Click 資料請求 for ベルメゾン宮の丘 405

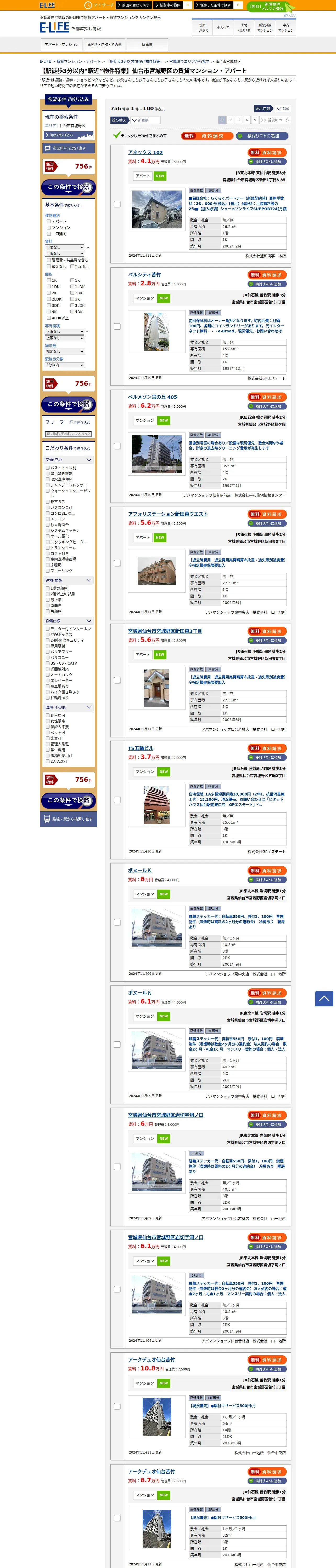coord(267,397)
